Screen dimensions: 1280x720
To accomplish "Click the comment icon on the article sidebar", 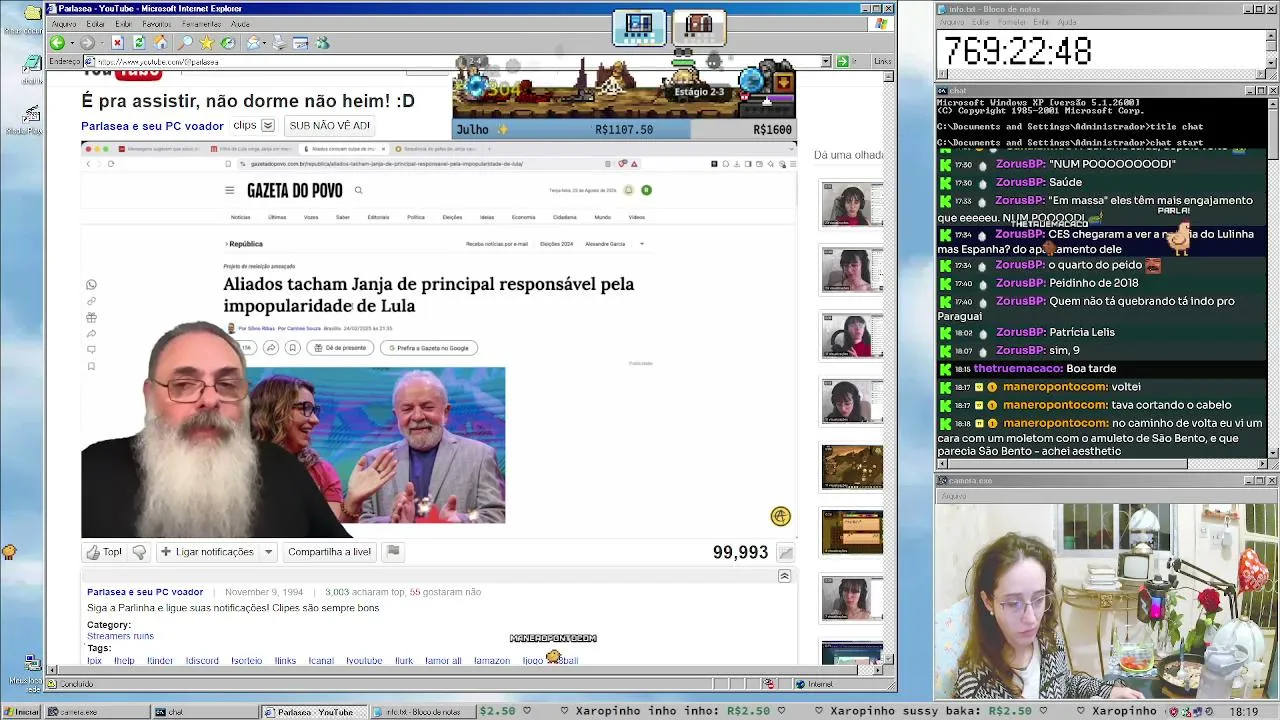I will (x=91, y=350).
